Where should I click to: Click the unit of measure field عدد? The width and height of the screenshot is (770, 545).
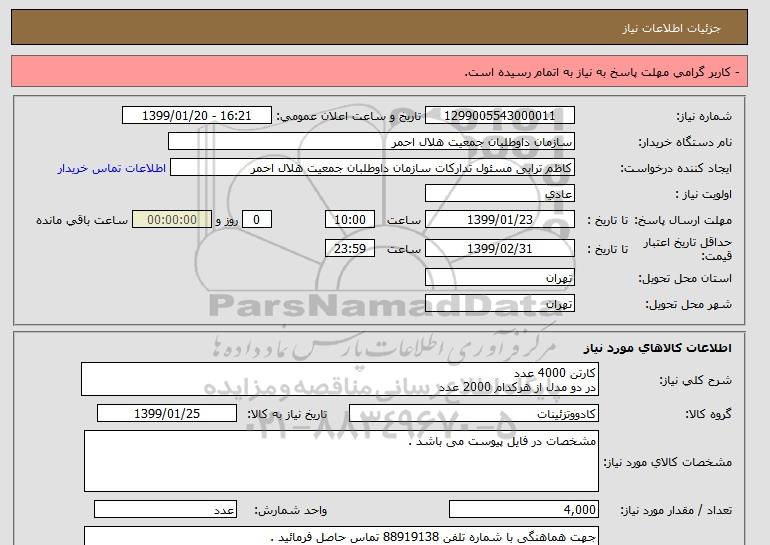click(165, 510)
